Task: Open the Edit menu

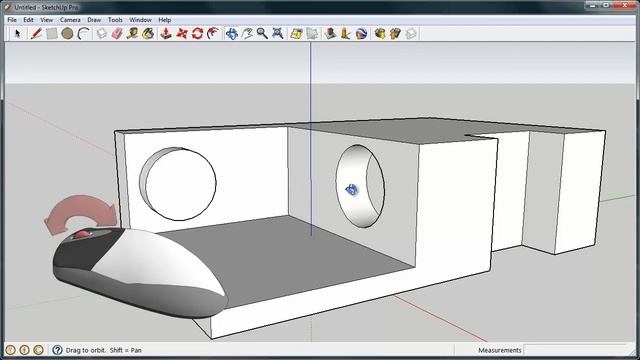Action: (x=28, y=20)
